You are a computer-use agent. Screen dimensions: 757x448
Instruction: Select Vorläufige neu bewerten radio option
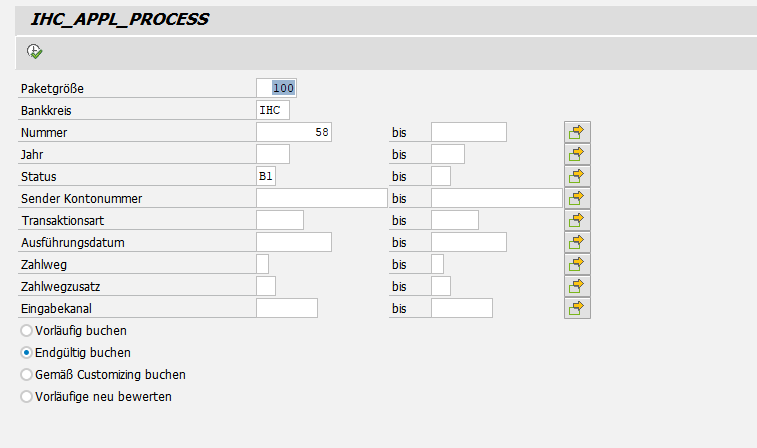[27, 396]
